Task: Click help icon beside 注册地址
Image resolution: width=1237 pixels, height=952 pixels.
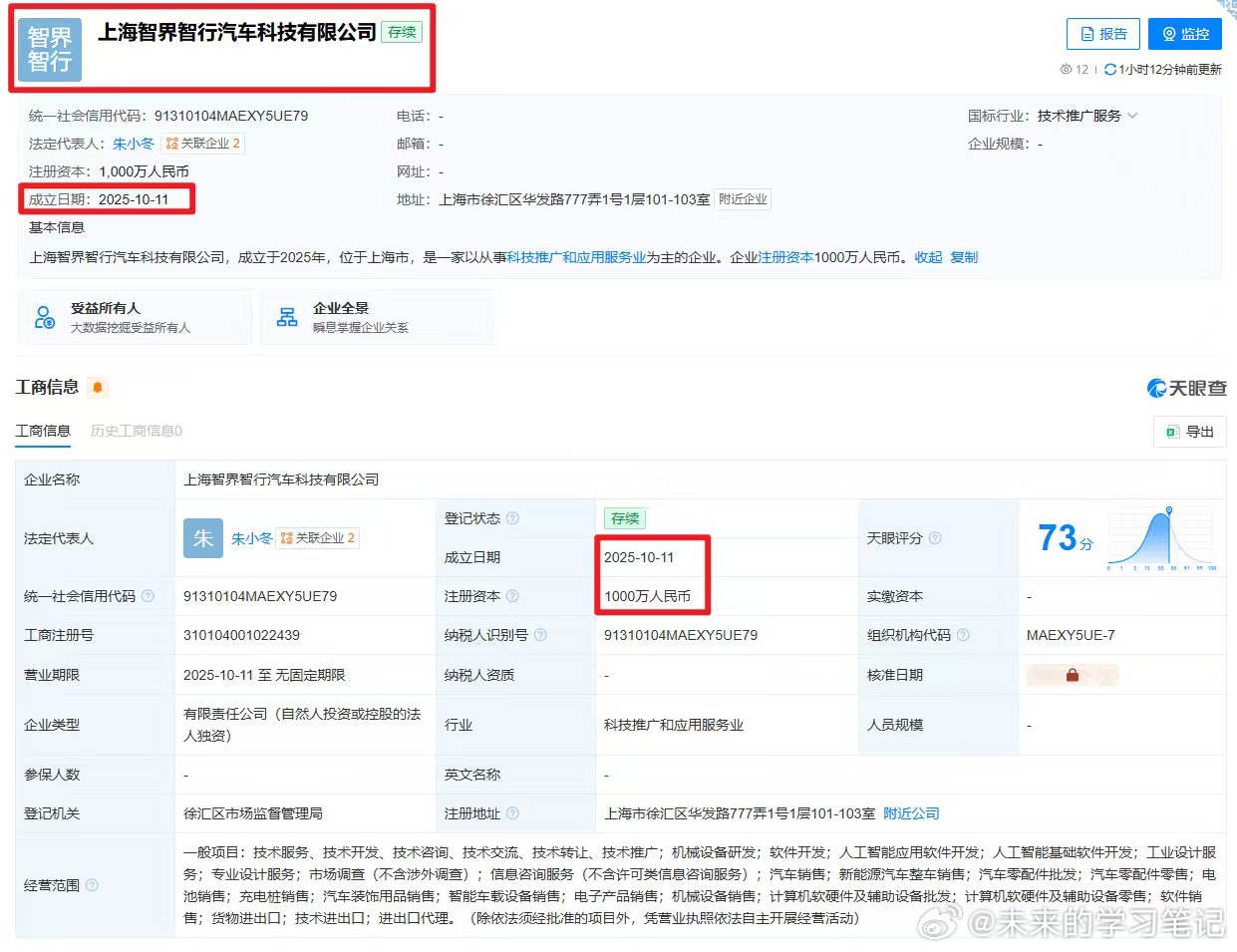Action: tap(512, 813)
